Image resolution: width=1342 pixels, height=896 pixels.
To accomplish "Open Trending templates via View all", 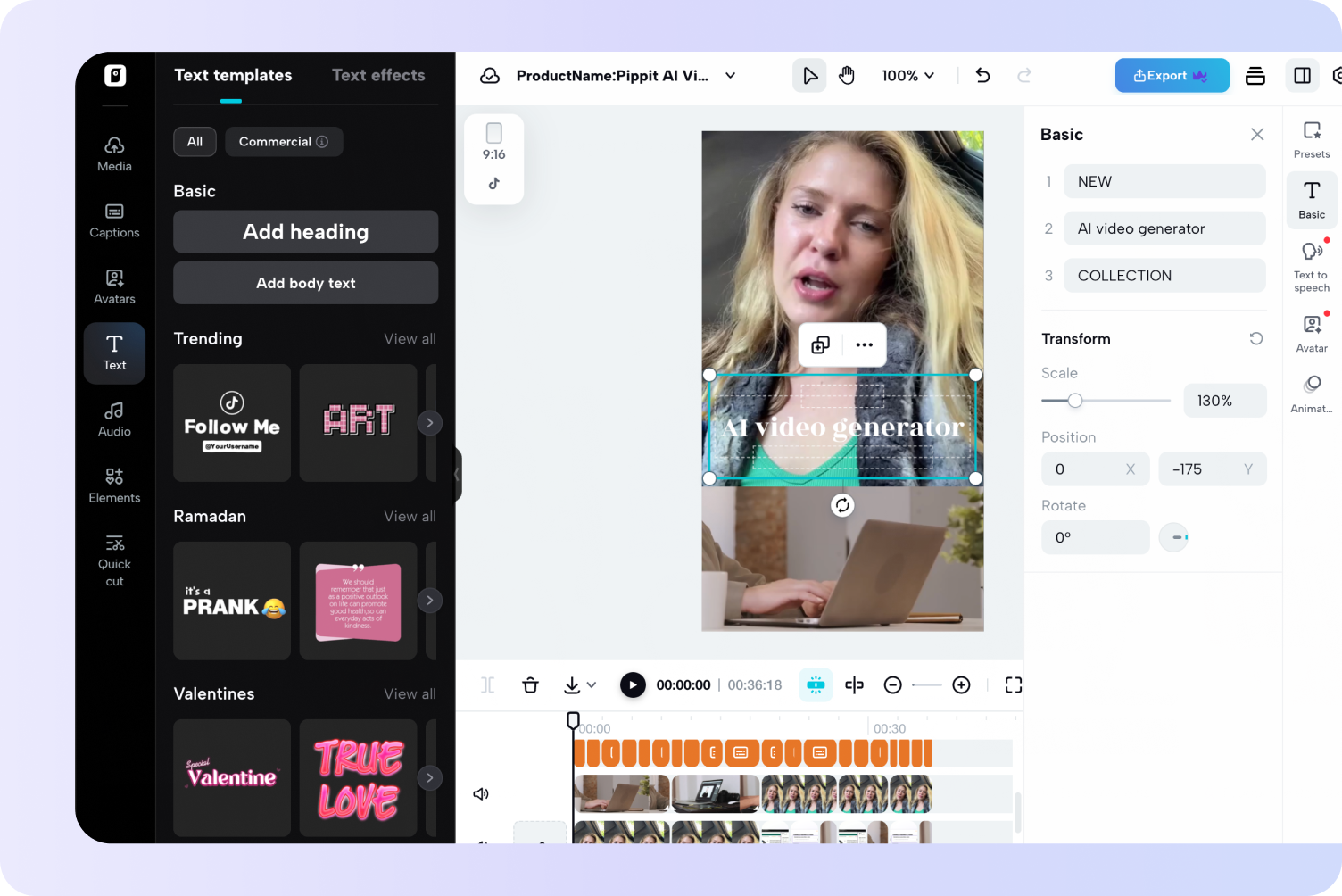I will coord(410,338).
